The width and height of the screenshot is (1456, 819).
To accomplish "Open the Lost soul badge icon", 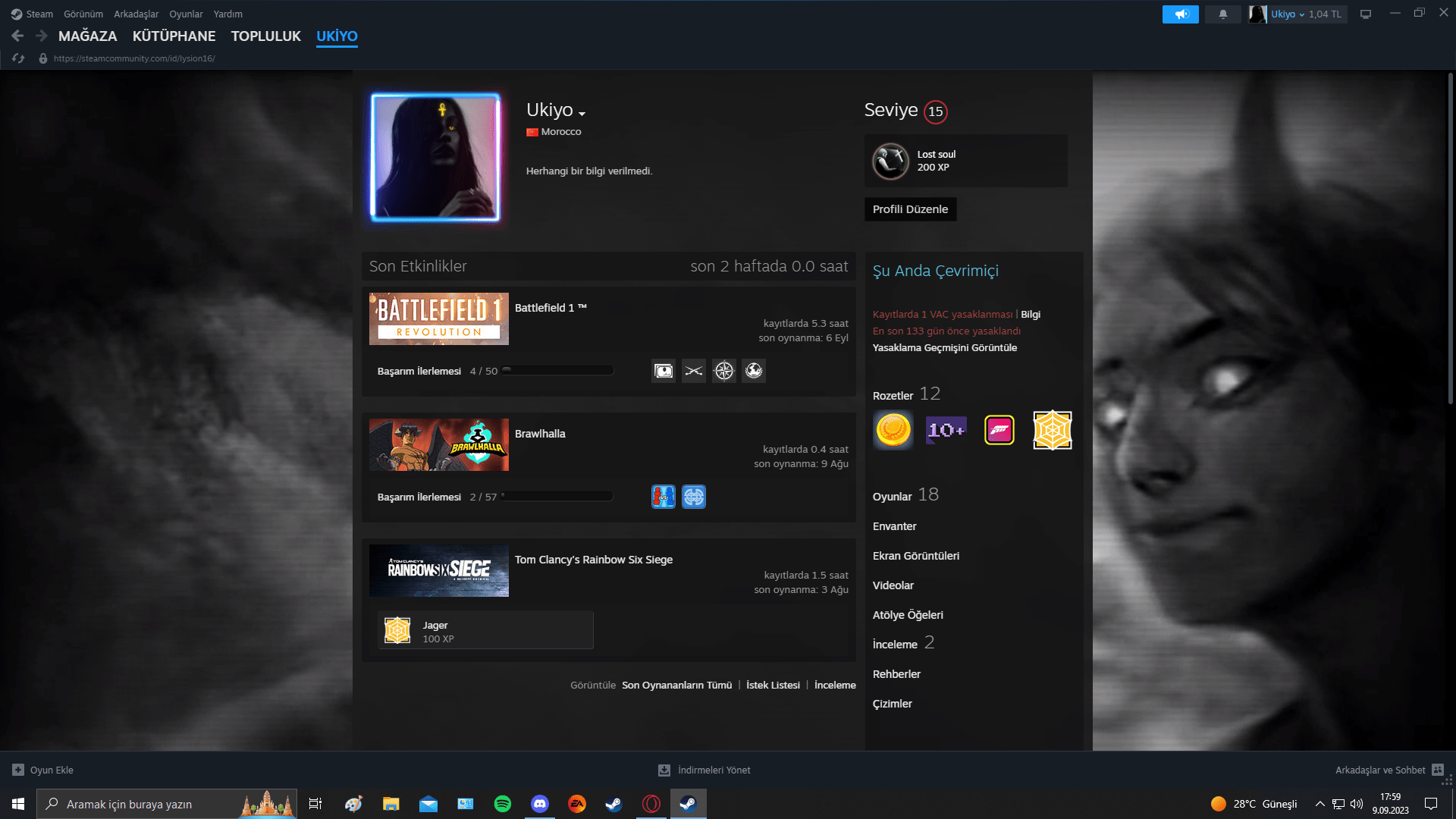I will coord(890,161).
